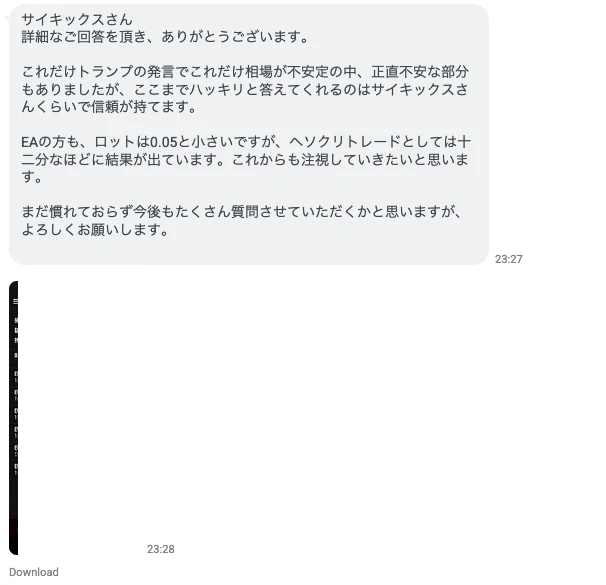Click the text ハッキリと答えてくれる
This screenshot has width=606, height=585.
pyautogui.click(x=266, y=89)
